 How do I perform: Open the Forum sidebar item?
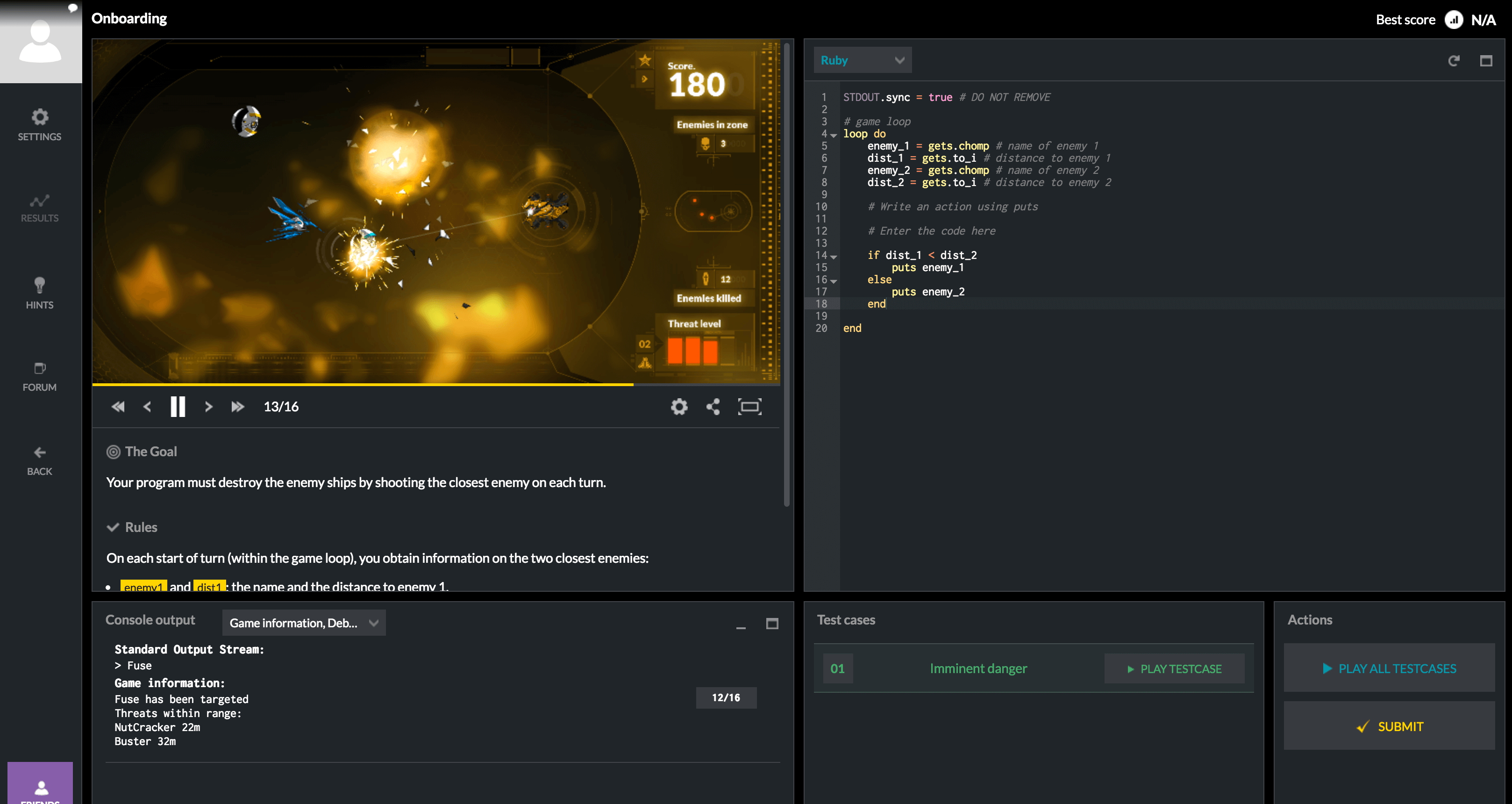pos(39,376)
